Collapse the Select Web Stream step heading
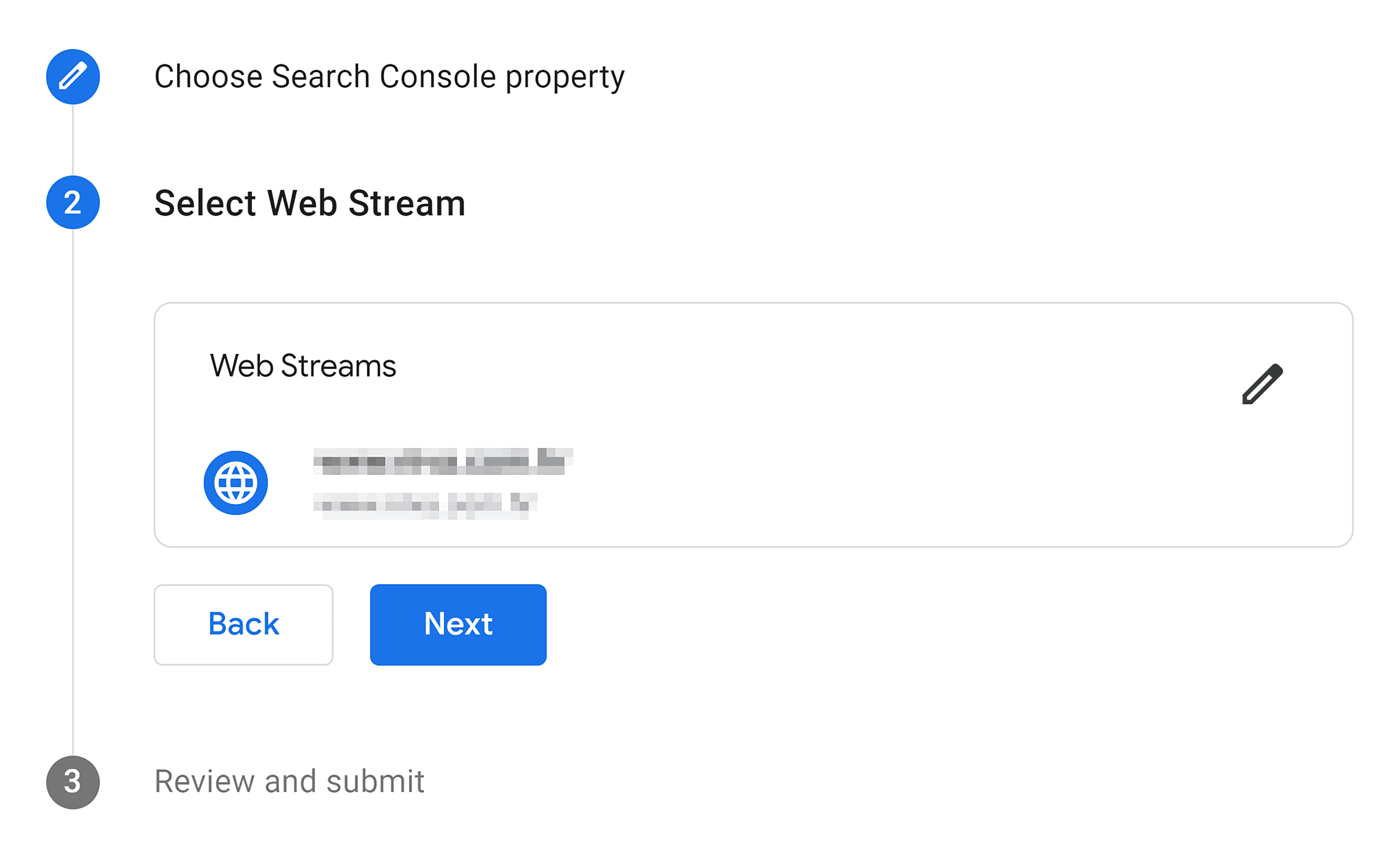Viewport: 1400px width, 859px height. 310,203
